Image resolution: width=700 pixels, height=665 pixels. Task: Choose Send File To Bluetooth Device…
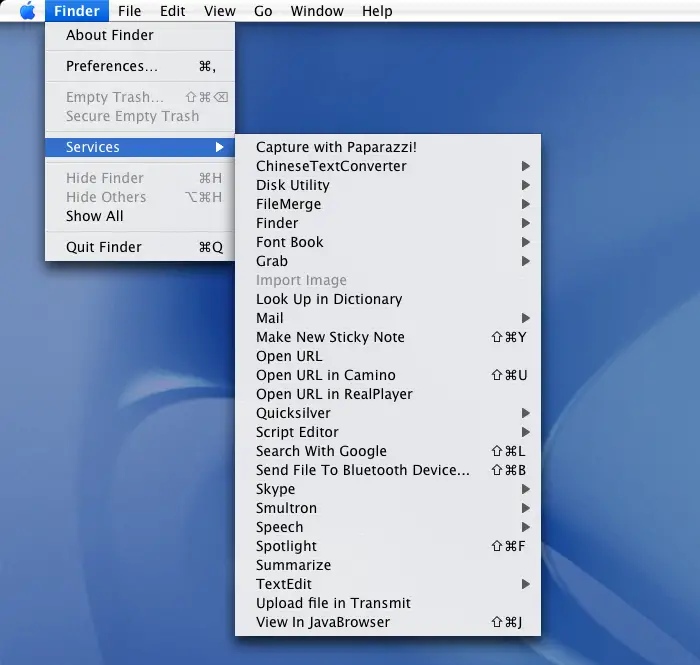tap(388, 470)
